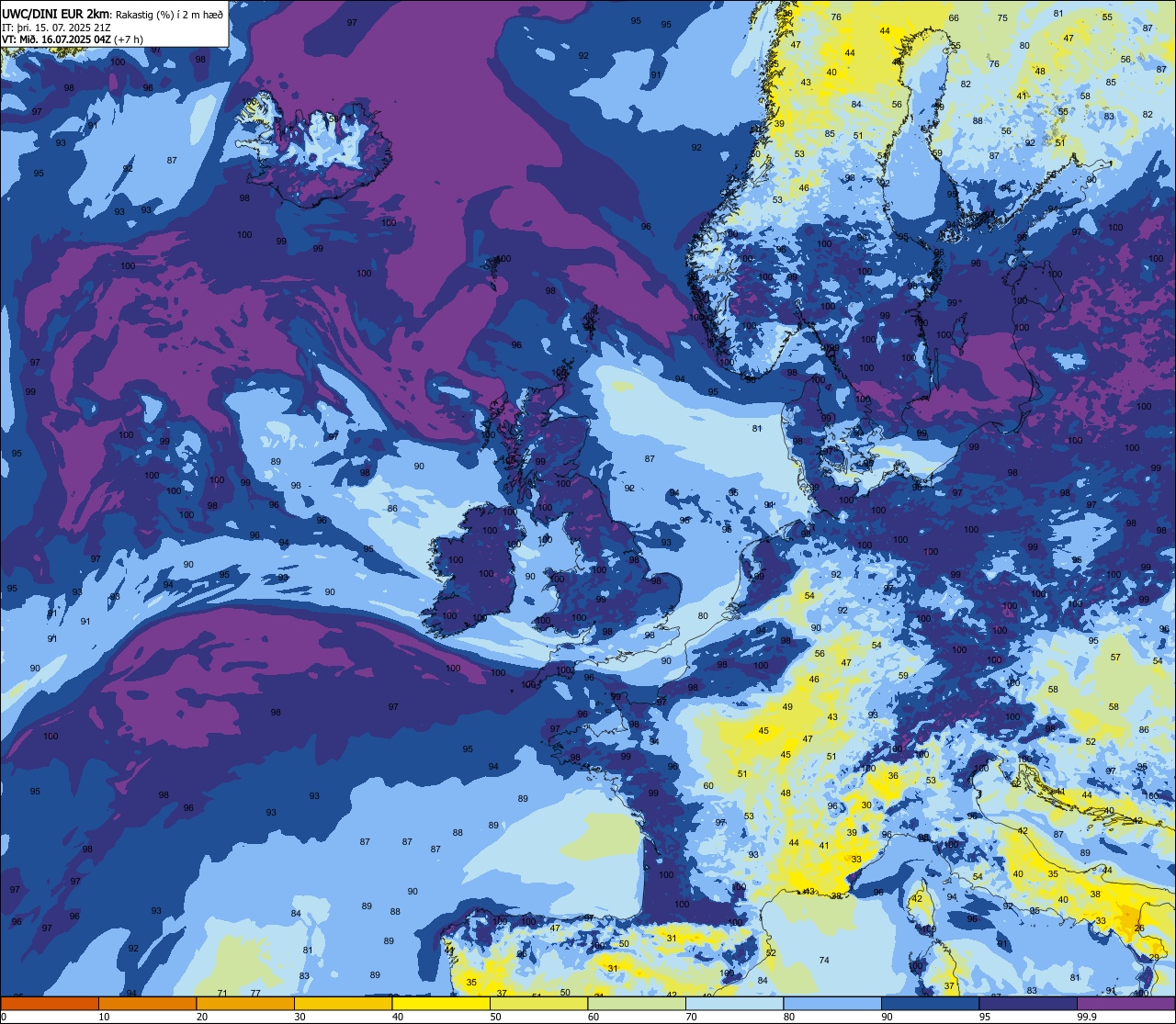Image resolution: width=1176 pixels, height=1024 pixels.
Task: Click the map humidity value "57"
Action: pos(1115,658)
